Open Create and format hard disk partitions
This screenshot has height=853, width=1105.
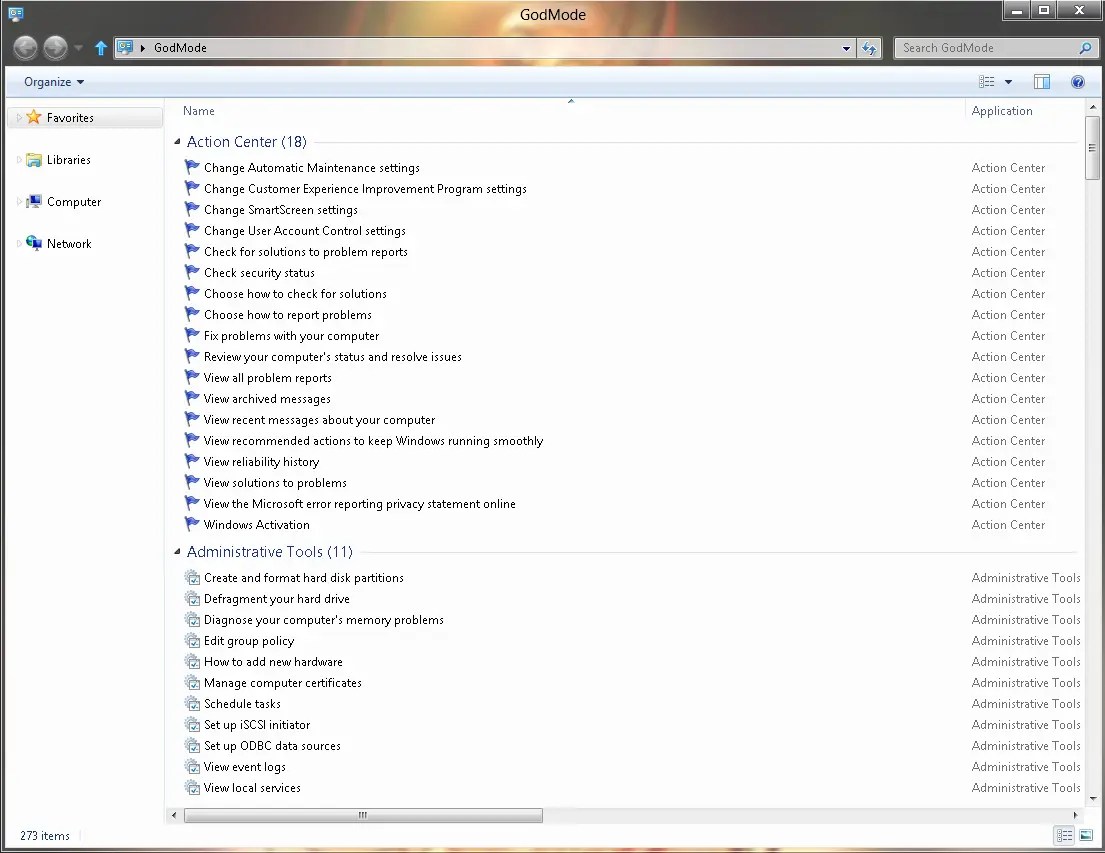click(x=304, y=577)
